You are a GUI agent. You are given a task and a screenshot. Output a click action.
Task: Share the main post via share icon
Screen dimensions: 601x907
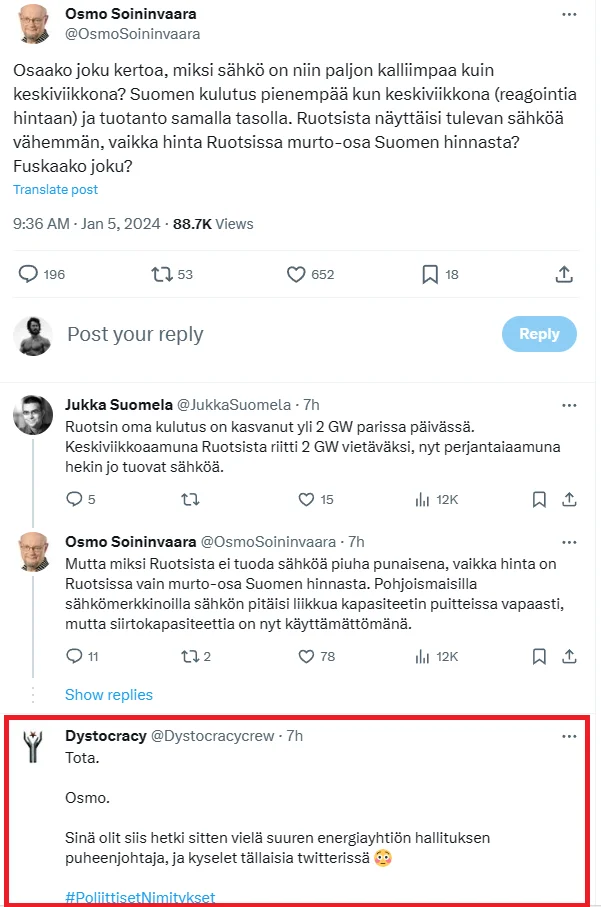[x=563, y=274]
